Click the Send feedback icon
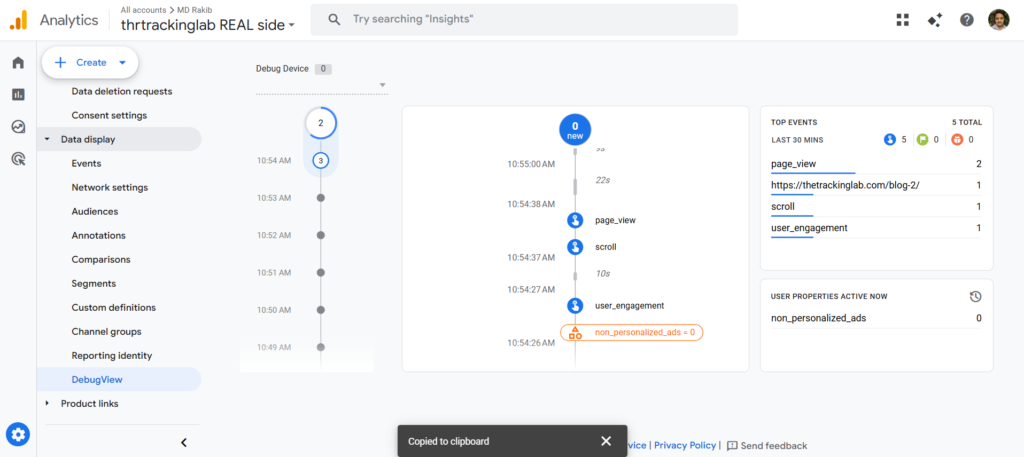The height and width of the screenshot is (457, 1024). click(x=732, y=445)
